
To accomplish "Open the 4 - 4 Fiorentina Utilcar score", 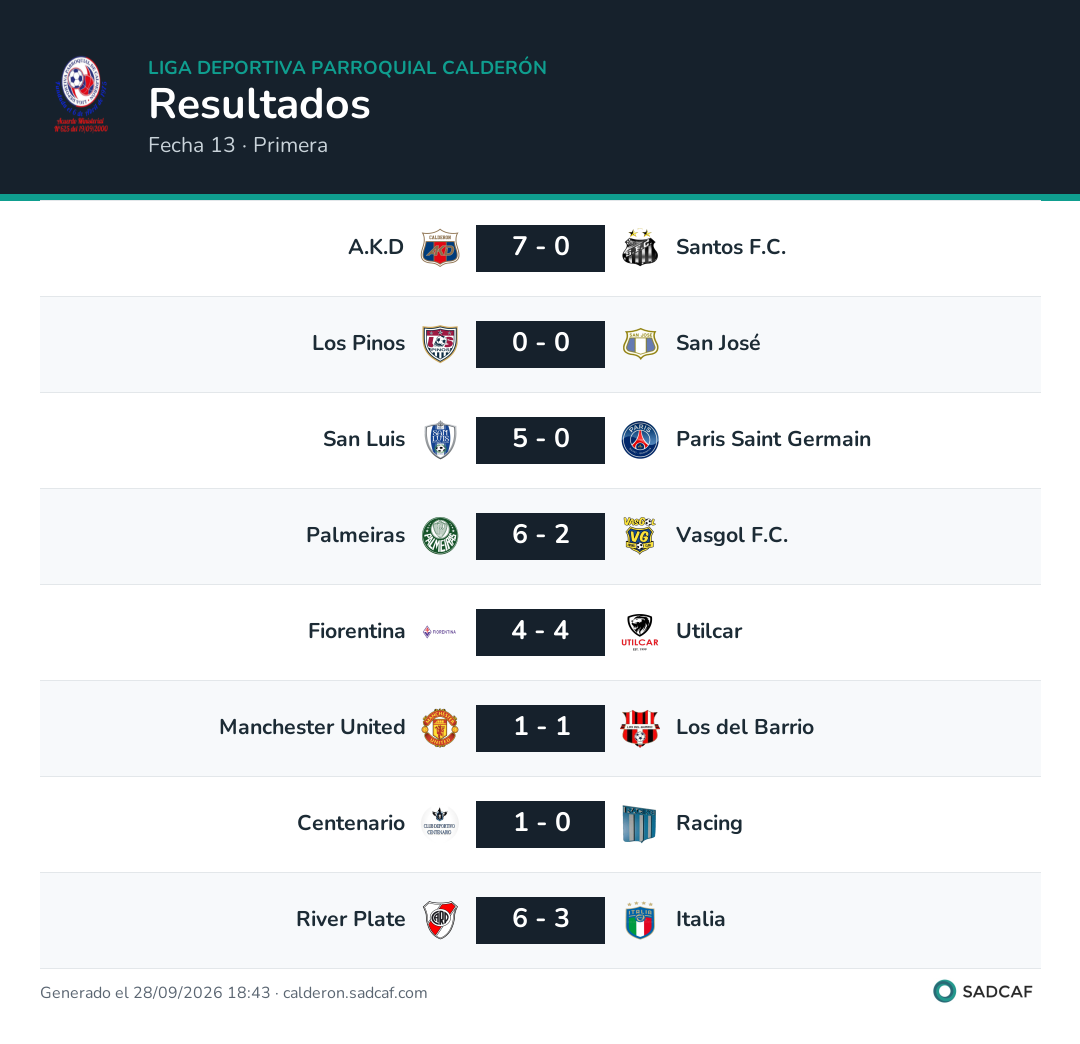I will (541, 631).
